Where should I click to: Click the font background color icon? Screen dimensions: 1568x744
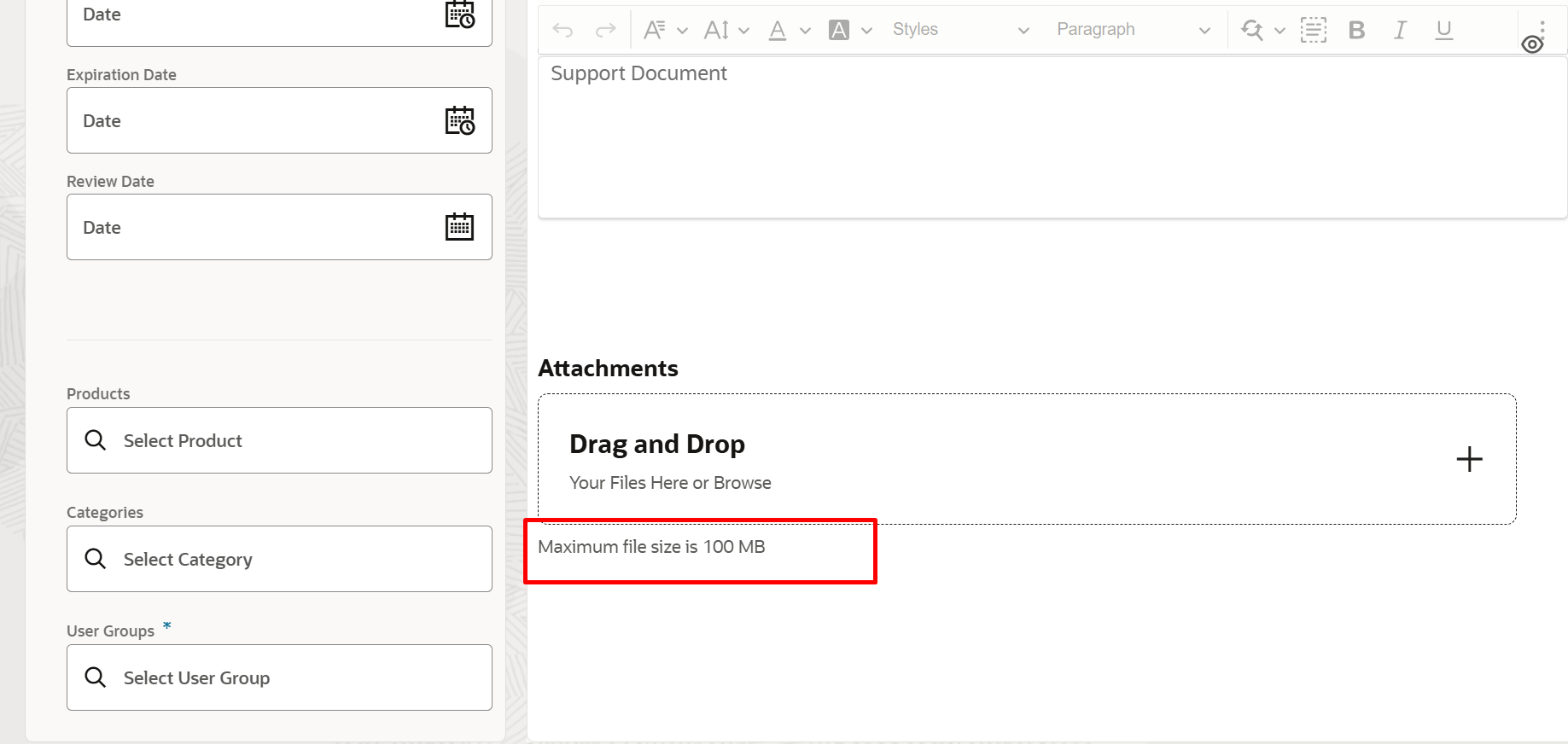(x=839, y=30)
